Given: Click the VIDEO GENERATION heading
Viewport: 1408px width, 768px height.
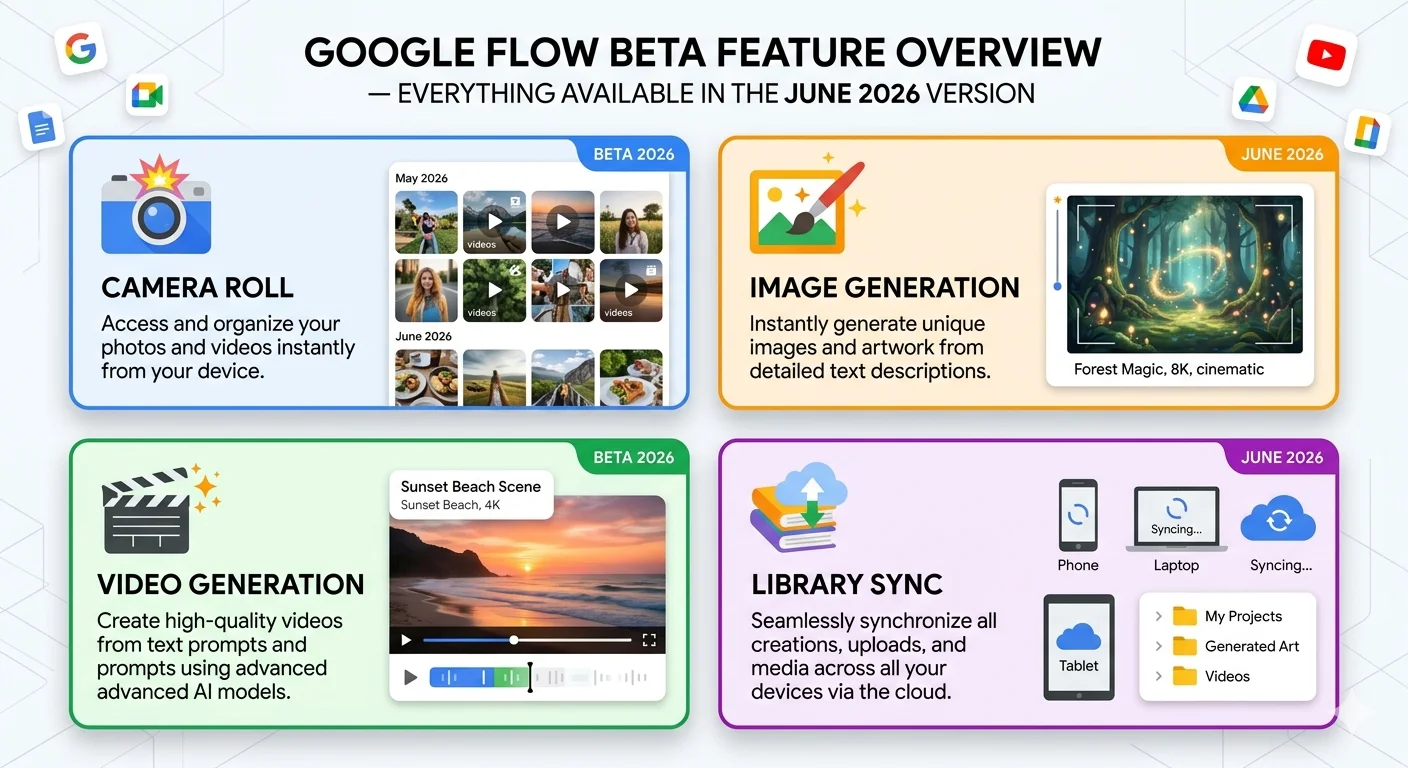Looking at the screenshot, I should pos(231,584).
